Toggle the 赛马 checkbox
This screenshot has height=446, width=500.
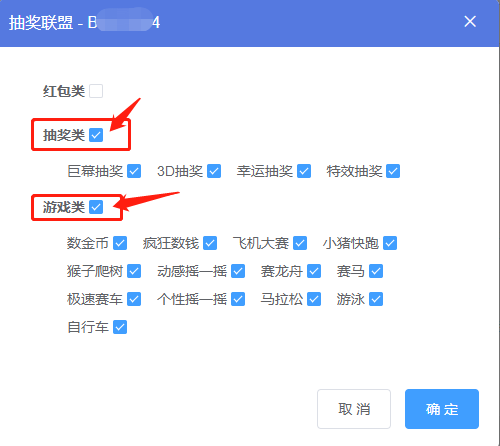(x=376, y=271)
